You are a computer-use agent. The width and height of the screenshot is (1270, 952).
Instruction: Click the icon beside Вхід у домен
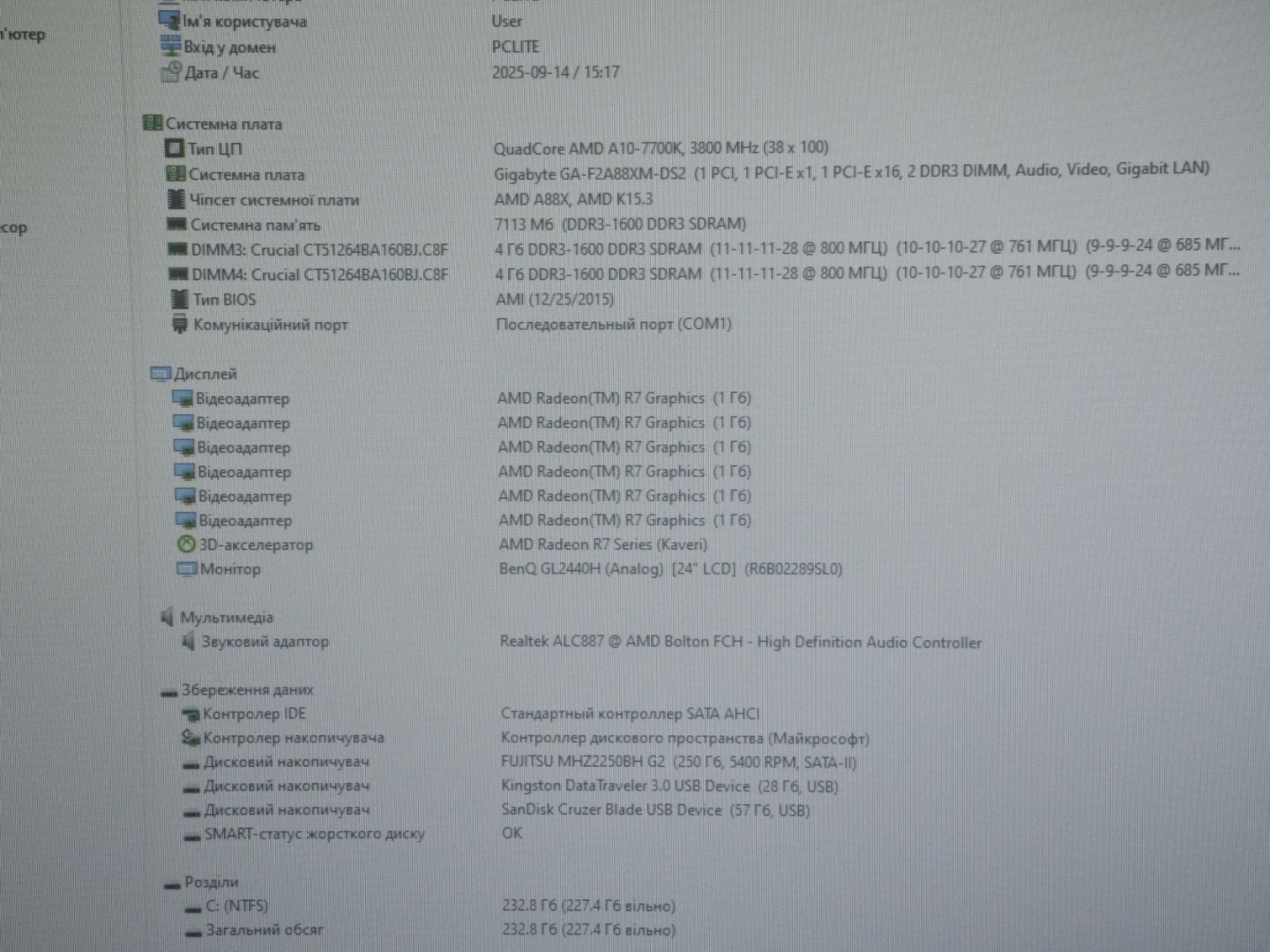pyautogui.click(x=171, y=45)
